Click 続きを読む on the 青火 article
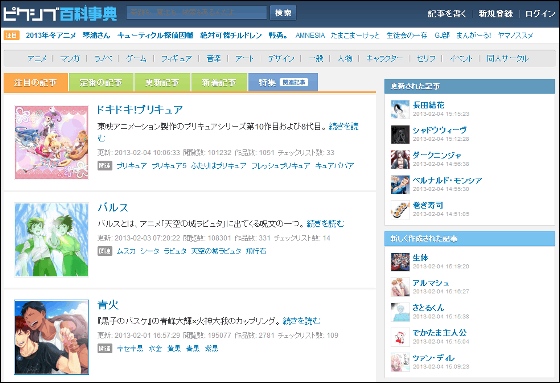This screenshot has height=383, width=560. (301, 321)
